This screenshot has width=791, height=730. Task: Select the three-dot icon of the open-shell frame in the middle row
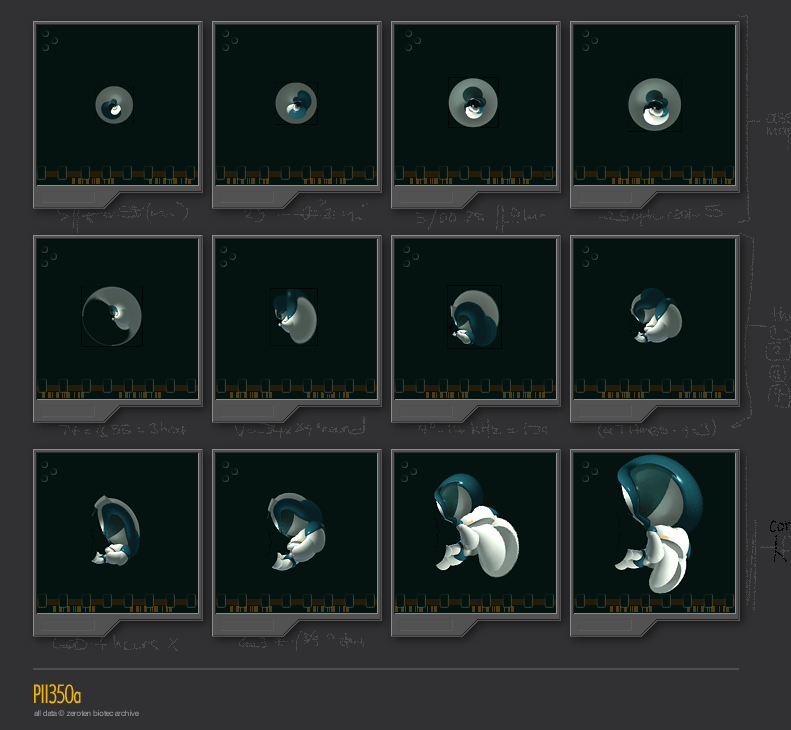point(49,256)
